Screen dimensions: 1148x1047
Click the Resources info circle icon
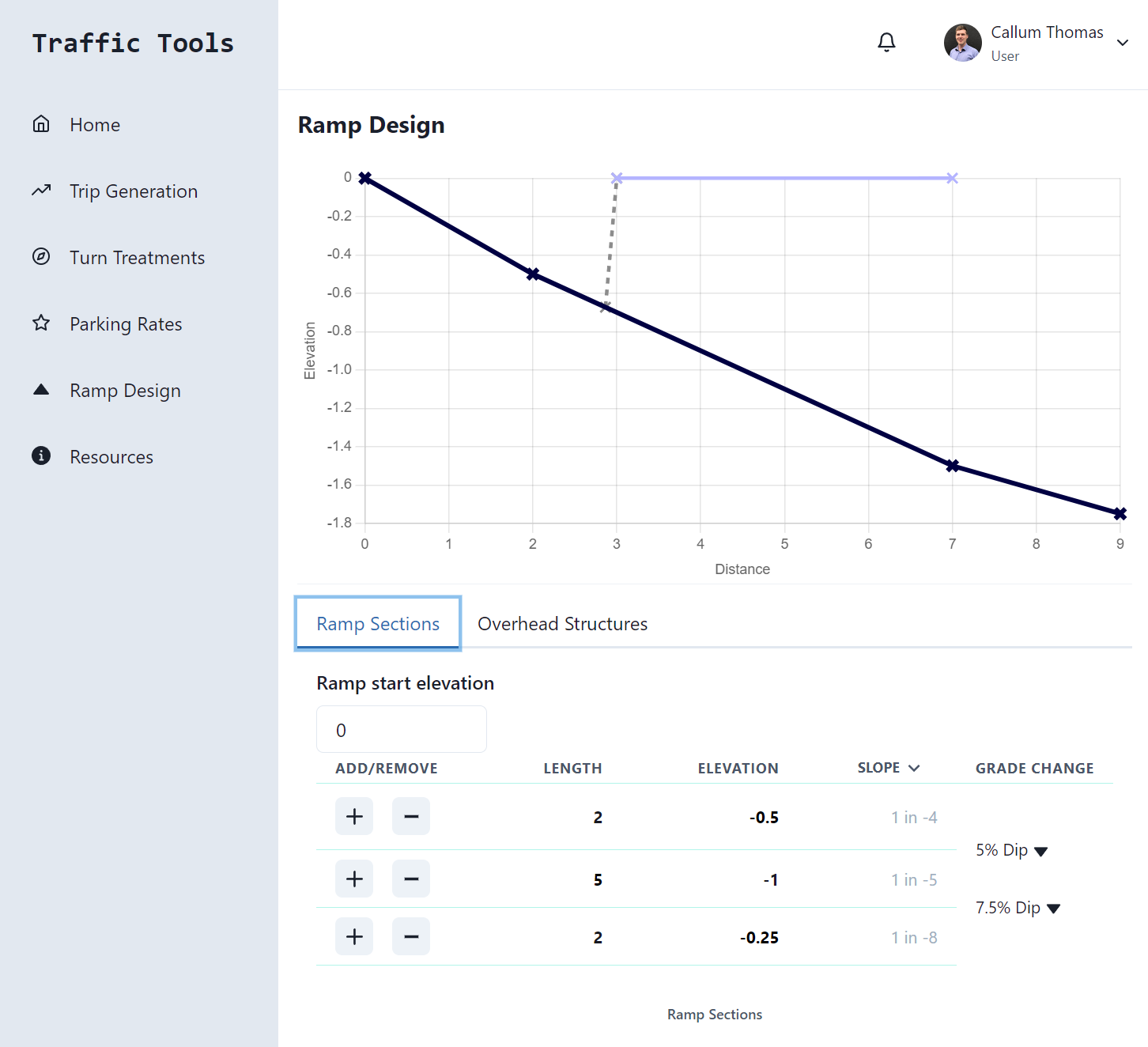(41, 456)
